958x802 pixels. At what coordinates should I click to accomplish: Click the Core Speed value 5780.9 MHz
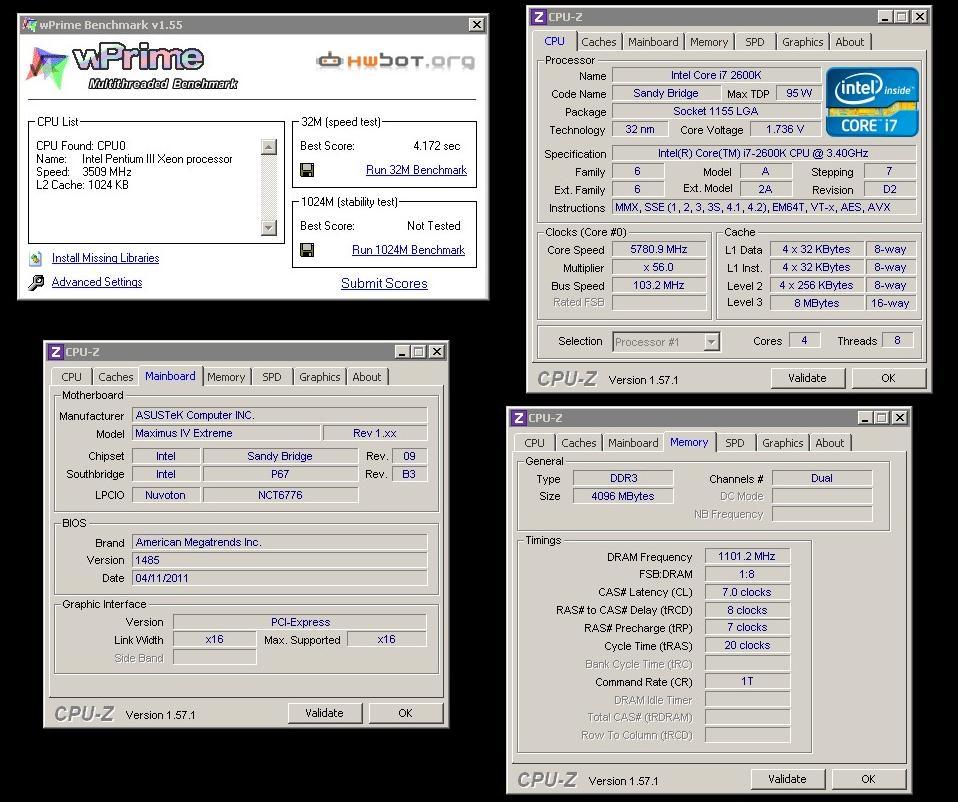[x=659, y=249]
